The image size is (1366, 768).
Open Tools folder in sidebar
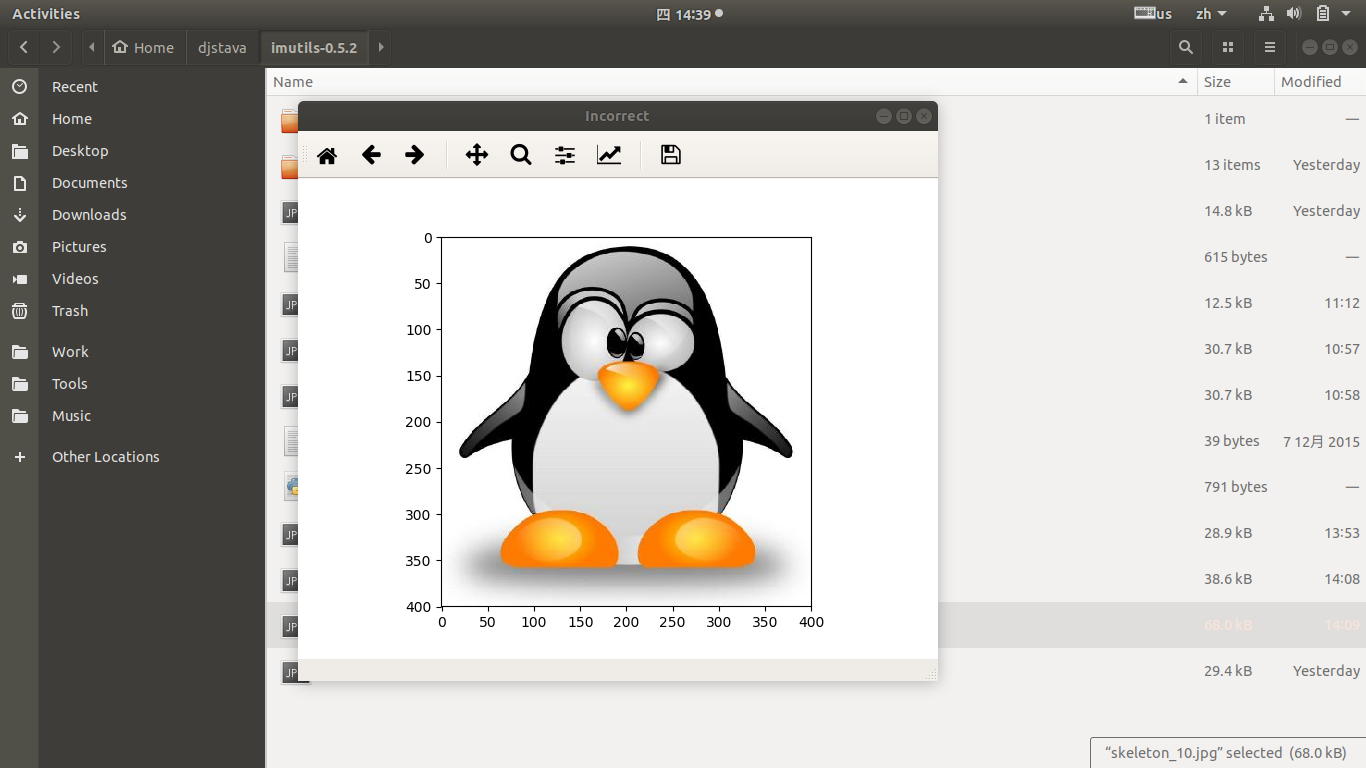click(70, 384)
